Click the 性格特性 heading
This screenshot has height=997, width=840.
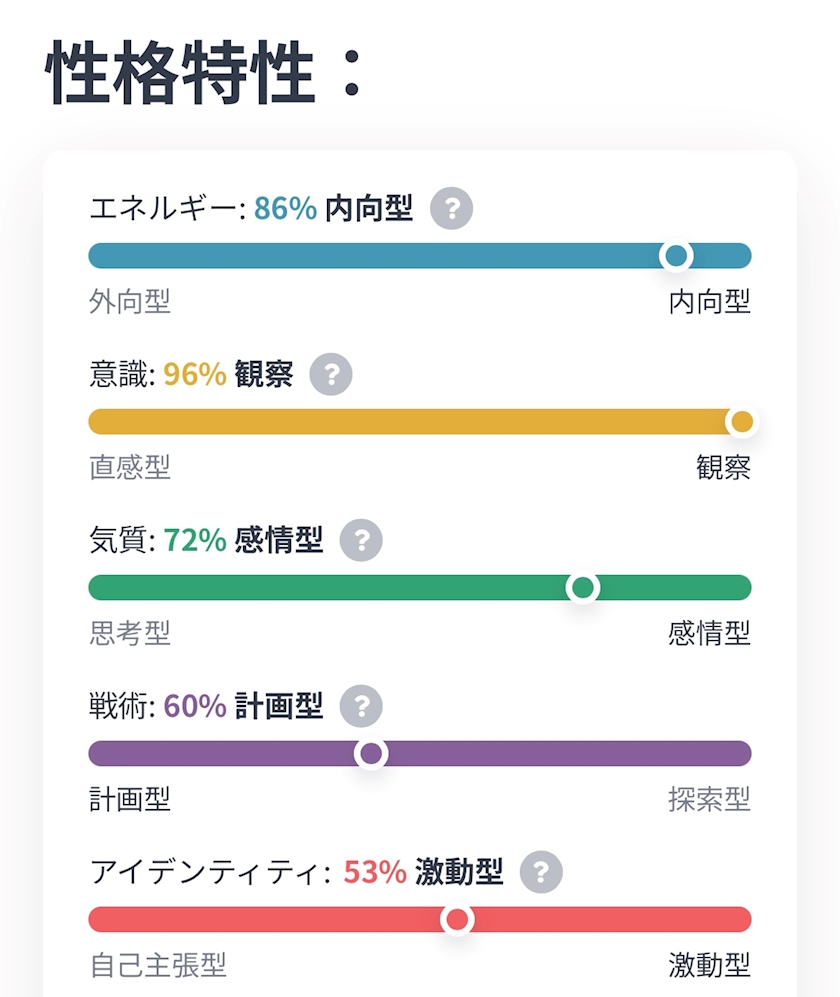coord(181,71)
